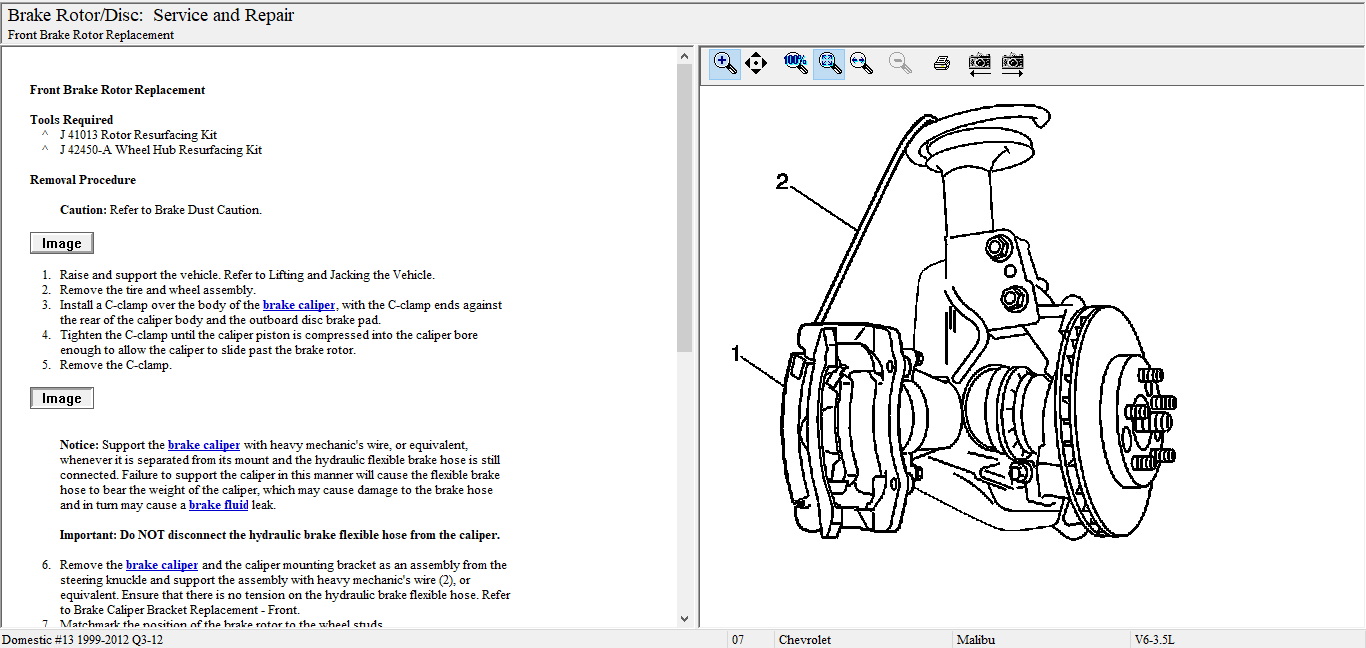Click the Chevrolet make in status bar

pyautogui.click(x=806, y=639)
